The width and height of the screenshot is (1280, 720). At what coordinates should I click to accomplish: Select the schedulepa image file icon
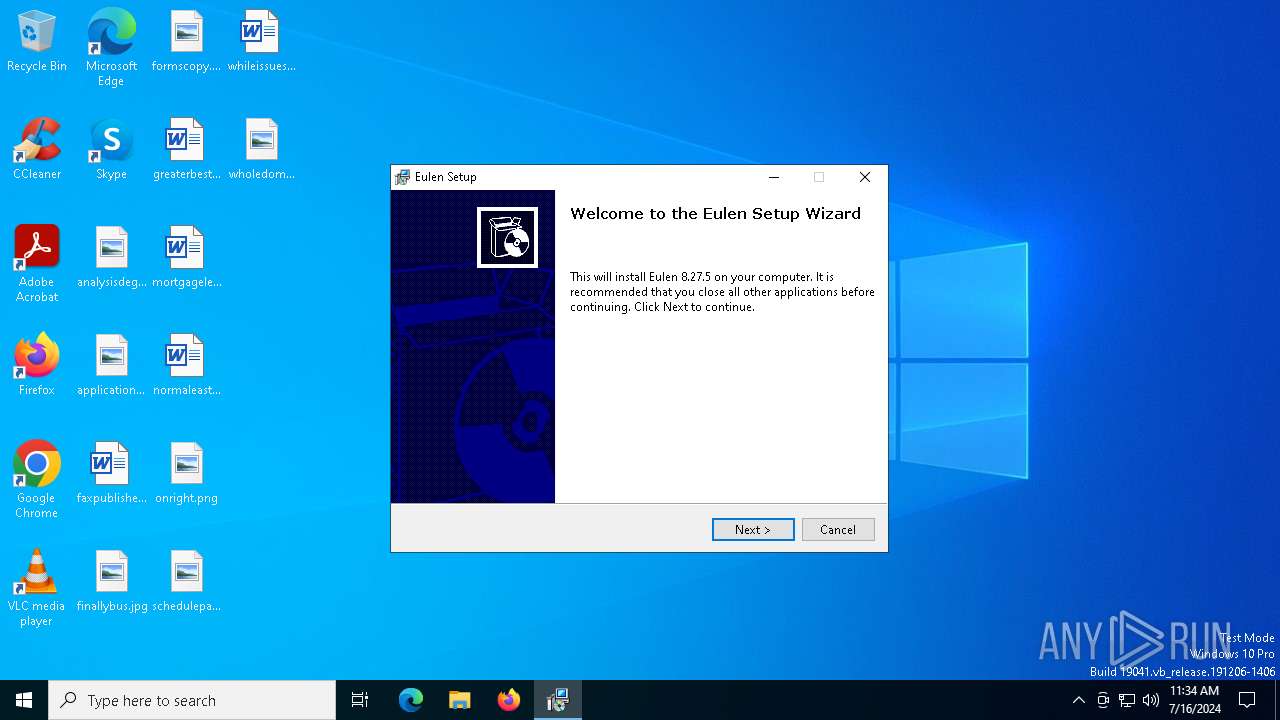coord(186,582)
